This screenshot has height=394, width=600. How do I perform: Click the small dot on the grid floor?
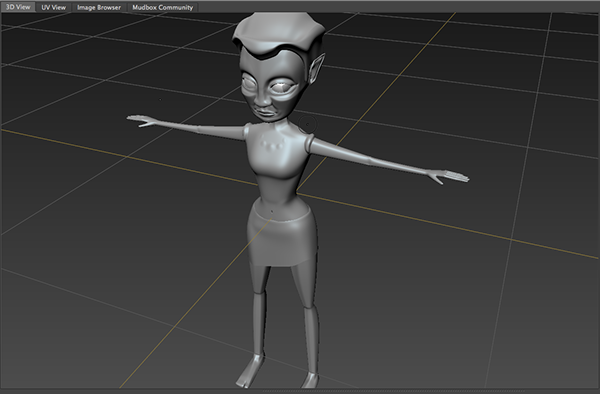point(160,99)
